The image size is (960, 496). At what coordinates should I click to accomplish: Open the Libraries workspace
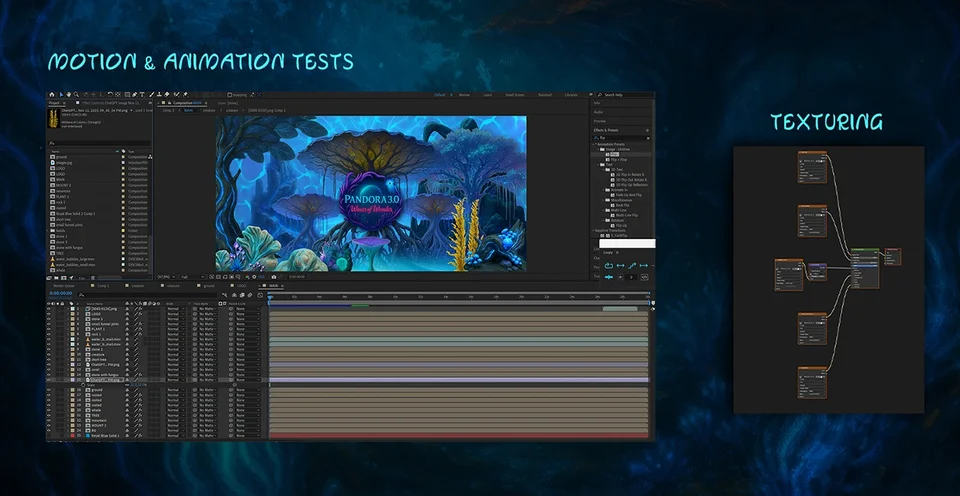[x=571, y=95]
